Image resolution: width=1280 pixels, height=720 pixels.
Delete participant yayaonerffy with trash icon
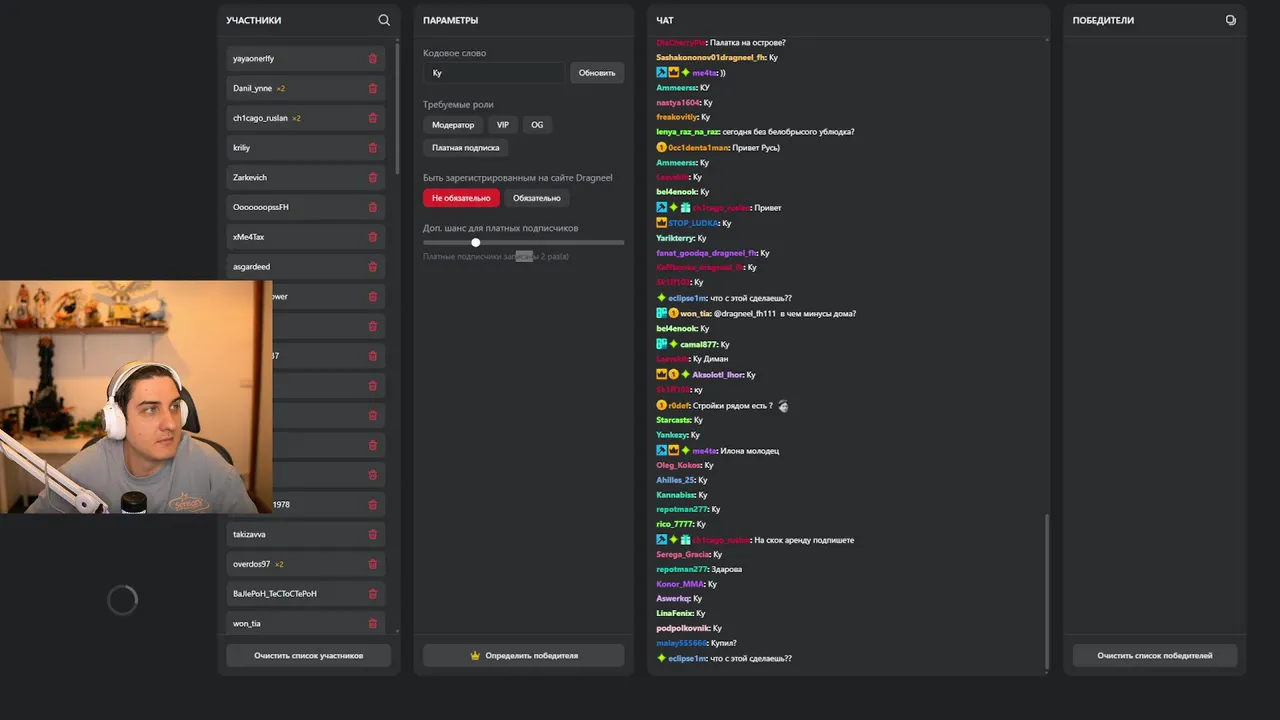[x=373, y=59]
